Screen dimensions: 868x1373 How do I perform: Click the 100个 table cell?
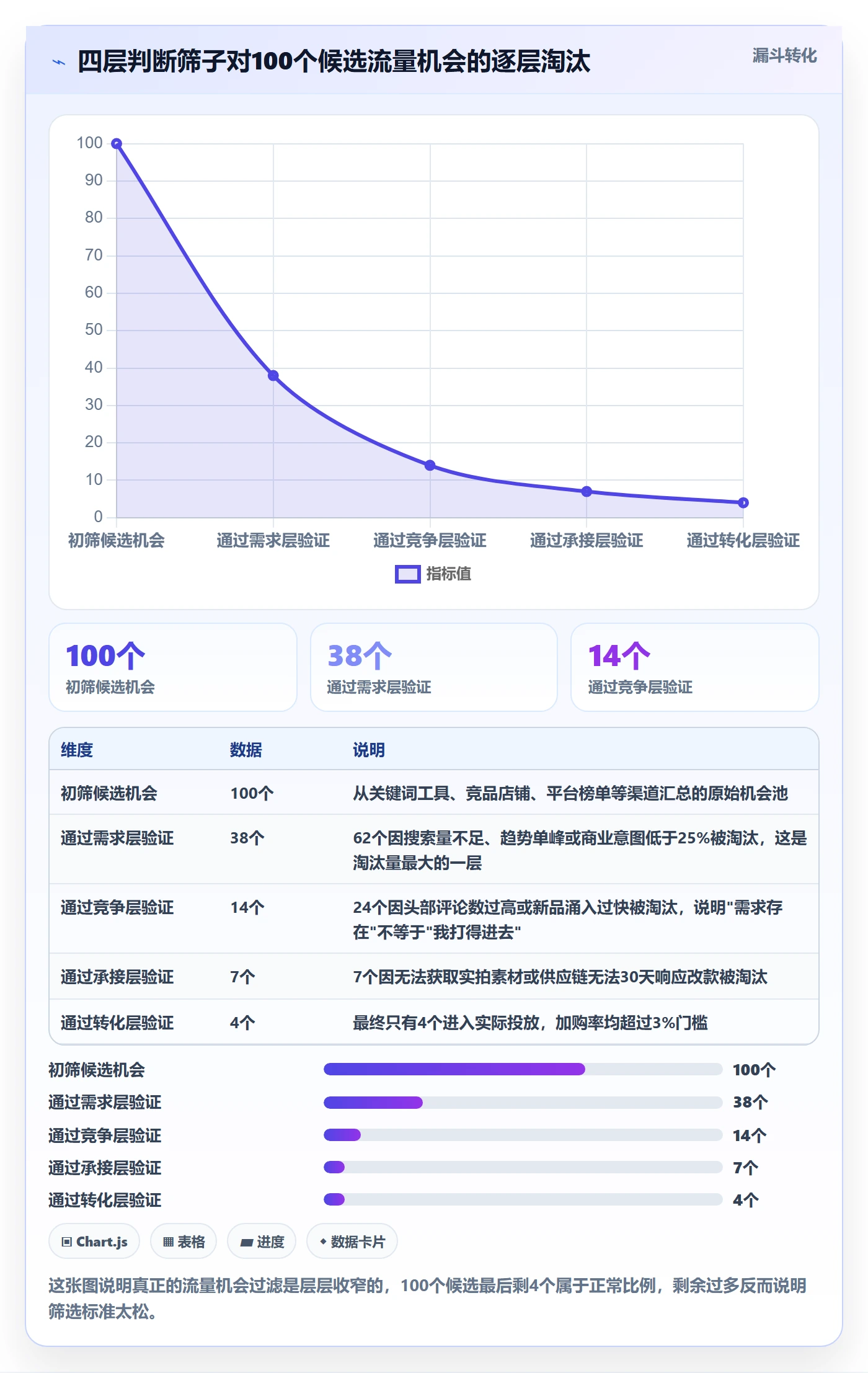(252, 793)
